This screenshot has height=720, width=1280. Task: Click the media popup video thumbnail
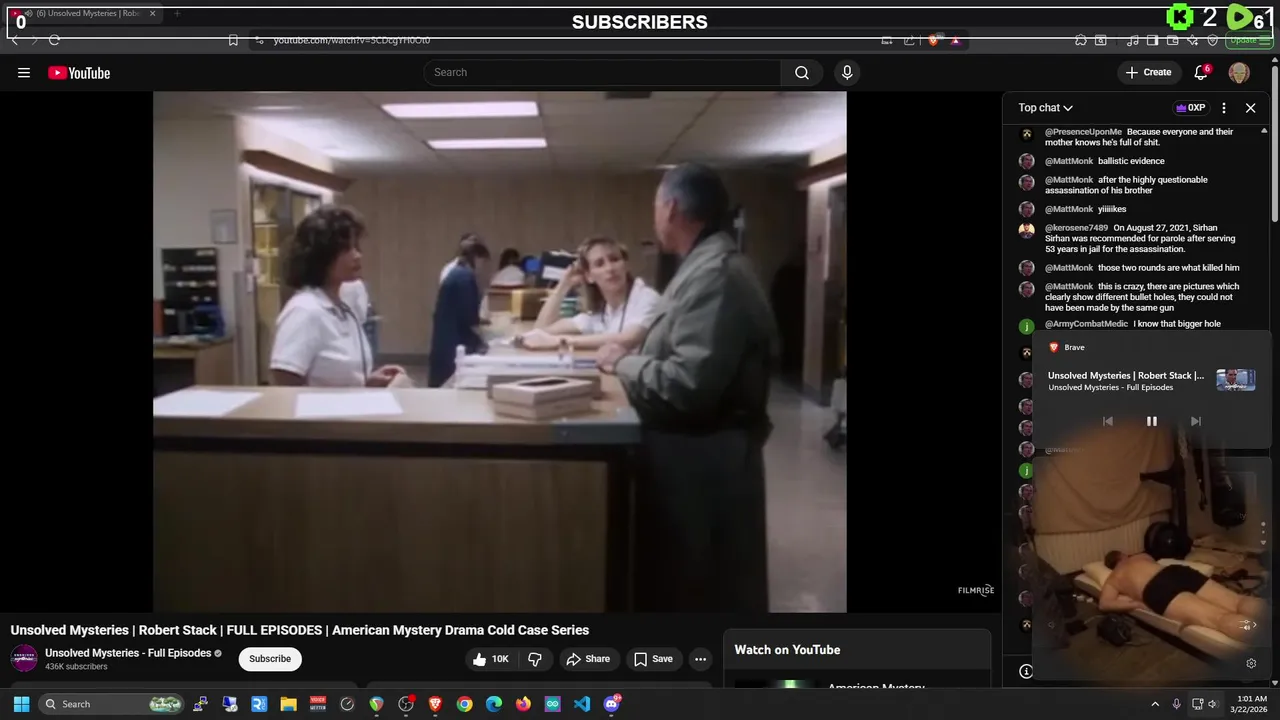point(1235,380)
